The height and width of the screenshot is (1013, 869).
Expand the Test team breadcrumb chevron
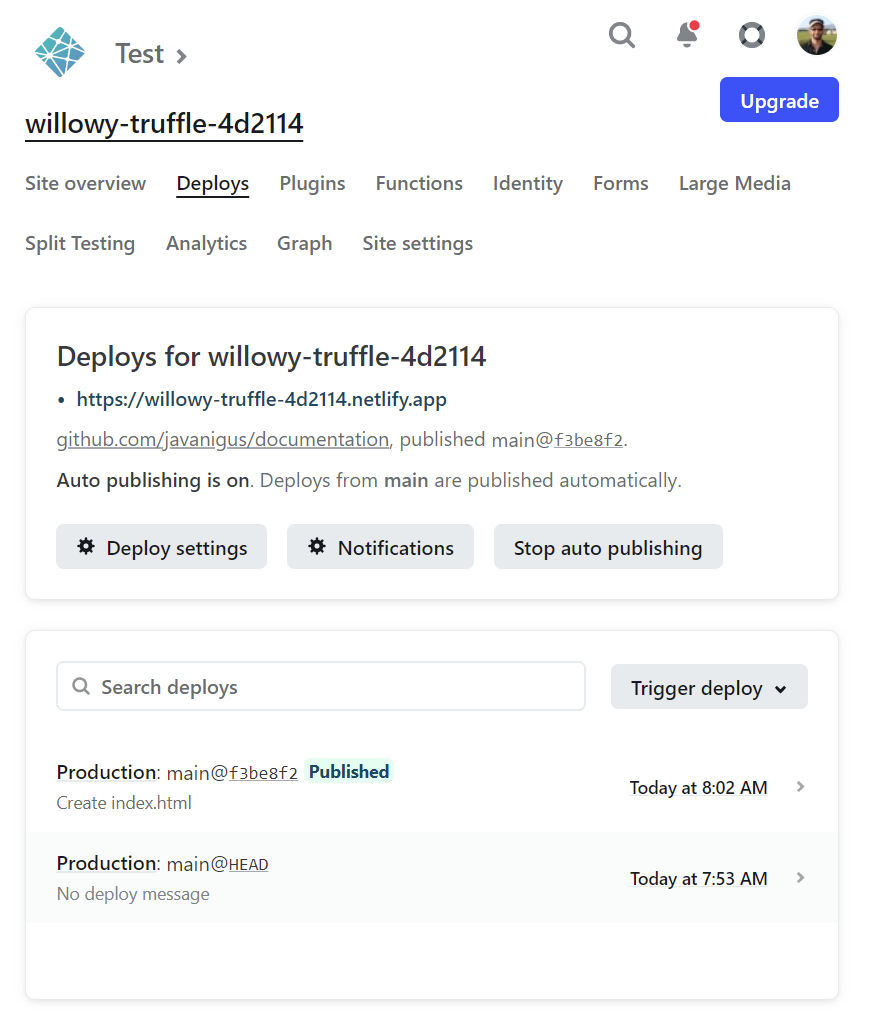182,56
